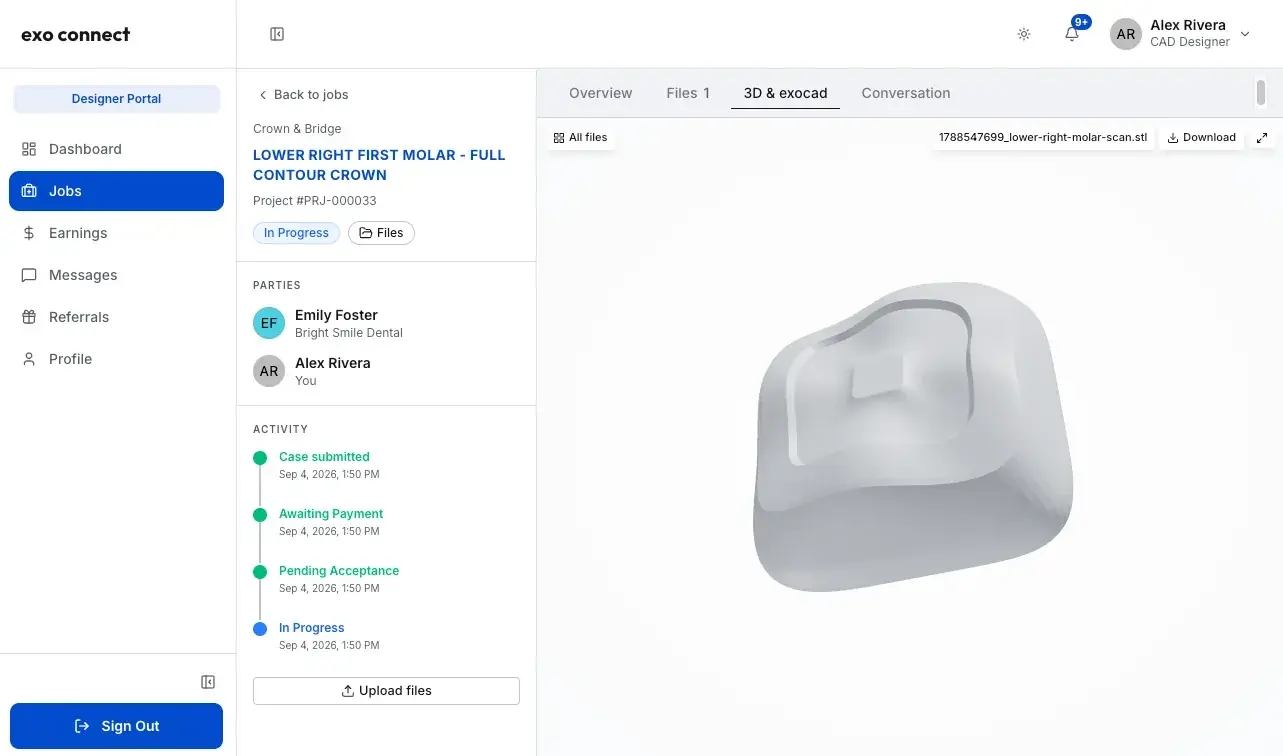Select Alex Rivera's AR avatar in Parties
This screenshot has height=756, width=1283.
pyautogui.click(x=269, y=371)
